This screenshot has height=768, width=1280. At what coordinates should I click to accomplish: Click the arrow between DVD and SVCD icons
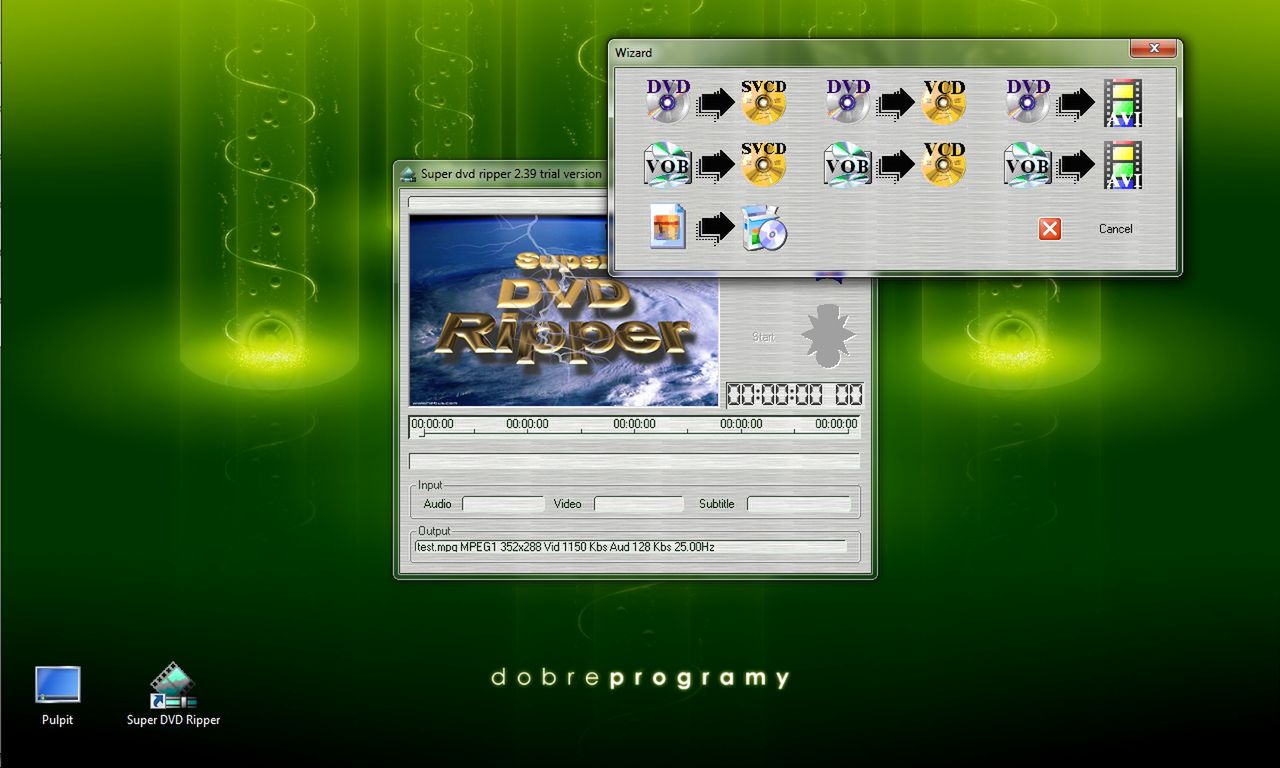pyautogui.click(x=716, y=103)
